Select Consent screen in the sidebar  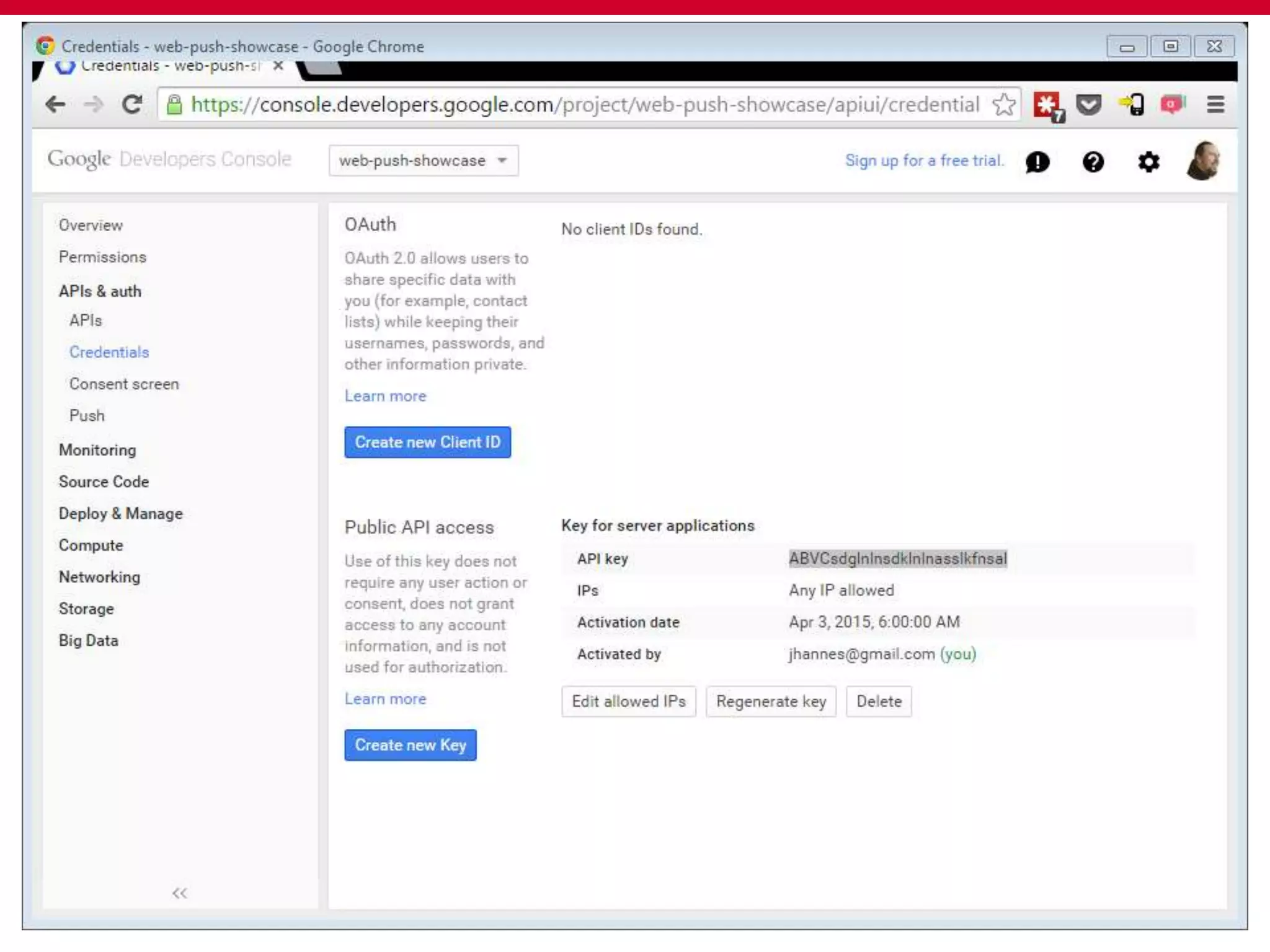coord(124,384)
